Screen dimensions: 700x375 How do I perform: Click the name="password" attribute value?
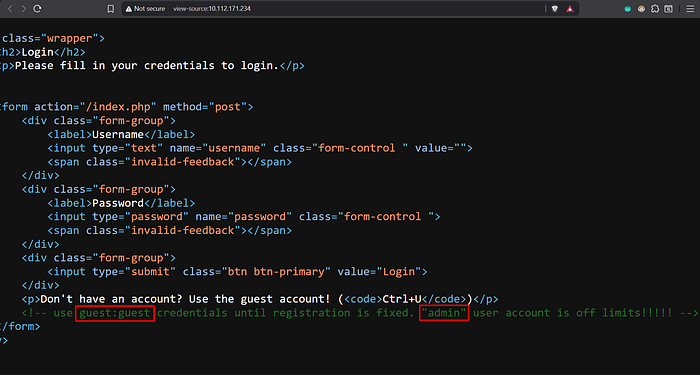260,217
